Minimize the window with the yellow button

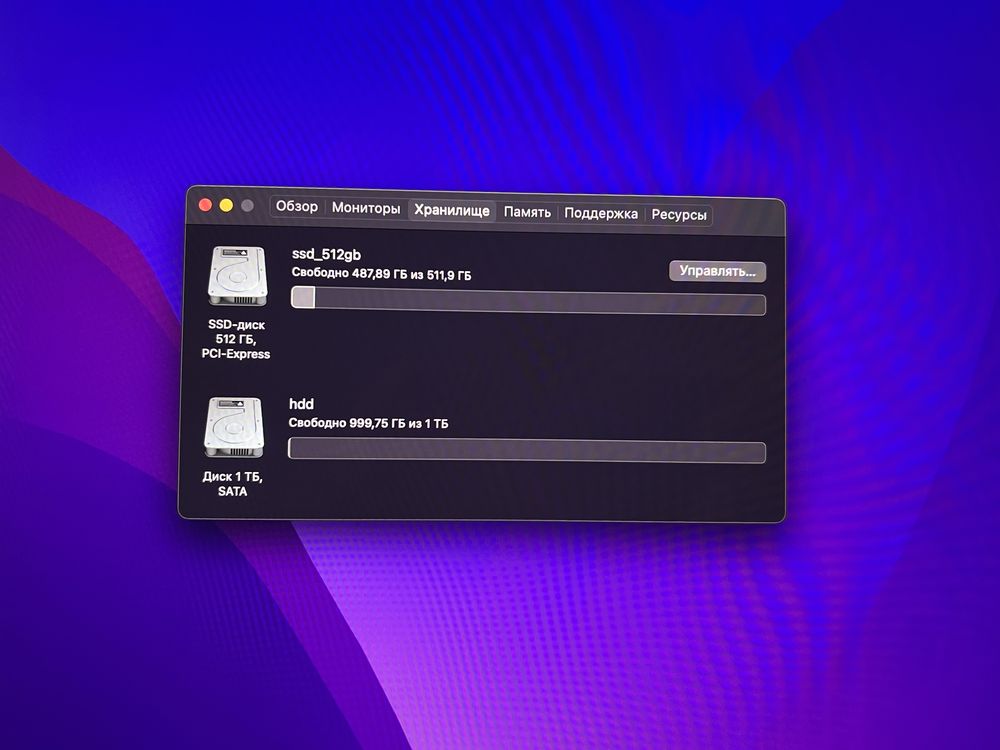pyautogui.click(x=226, y=205)
